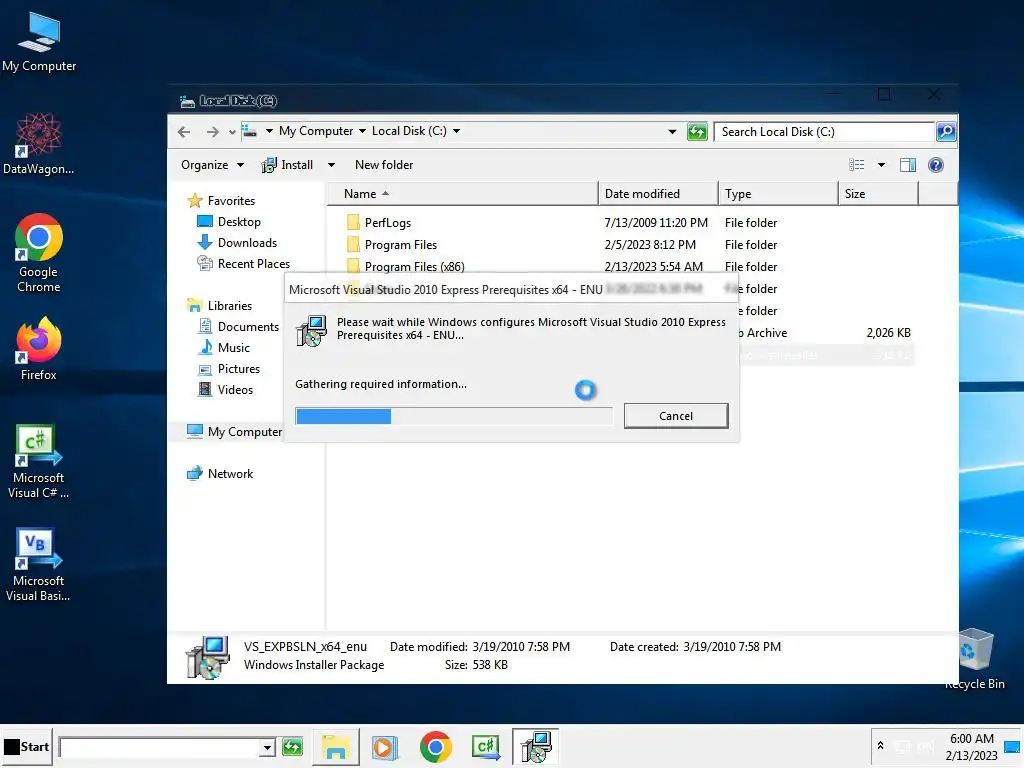1024x768 pixels.
Task: Sort by the Size column
Action: (x=878, y=194)
